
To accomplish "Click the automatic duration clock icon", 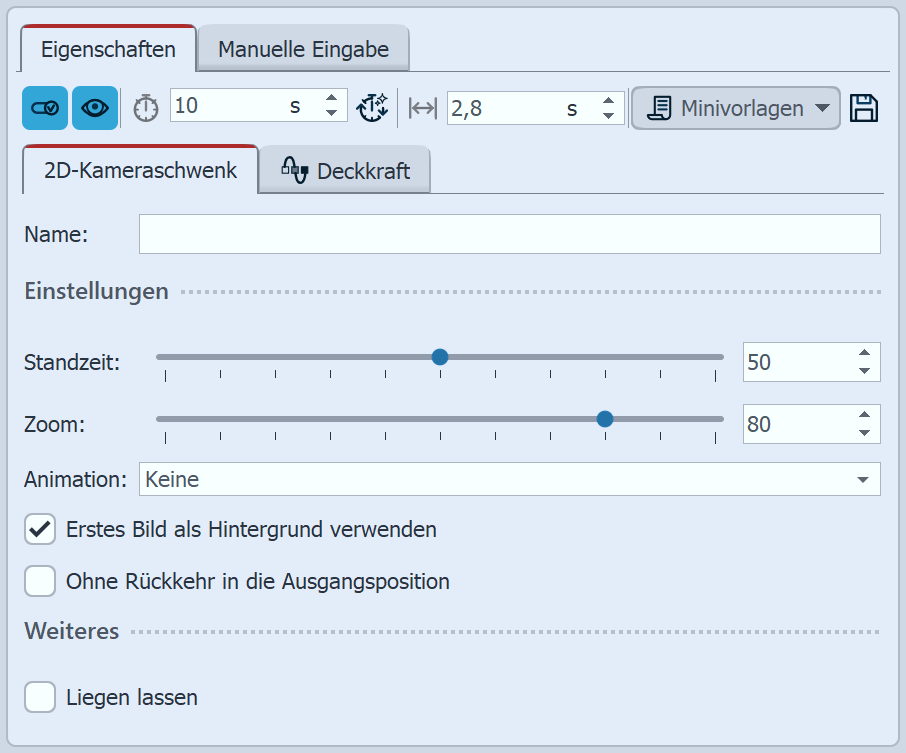I will 373,108.
